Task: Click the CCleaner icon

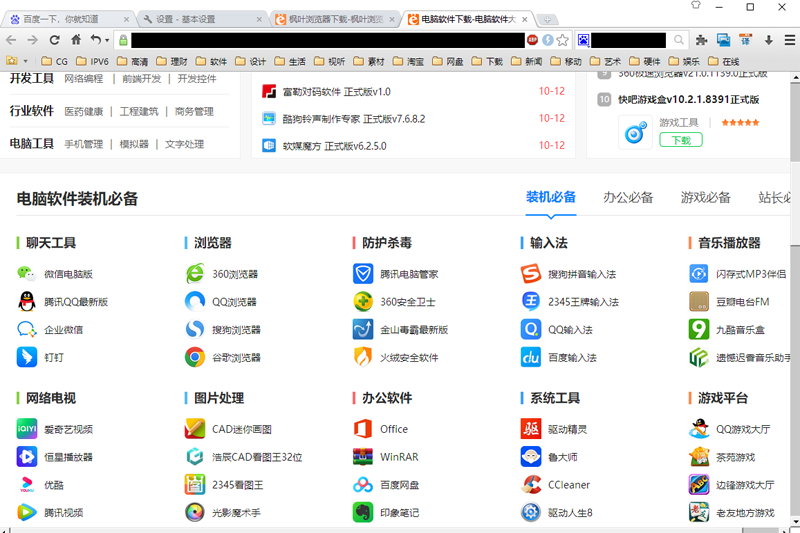Action: [x=530, y=484]
